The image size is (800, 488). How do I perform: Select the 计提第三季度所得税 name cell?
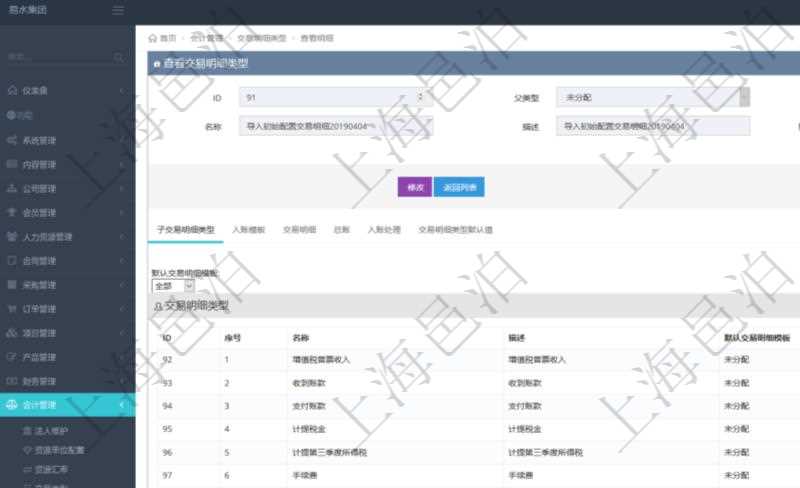[330, 452]
